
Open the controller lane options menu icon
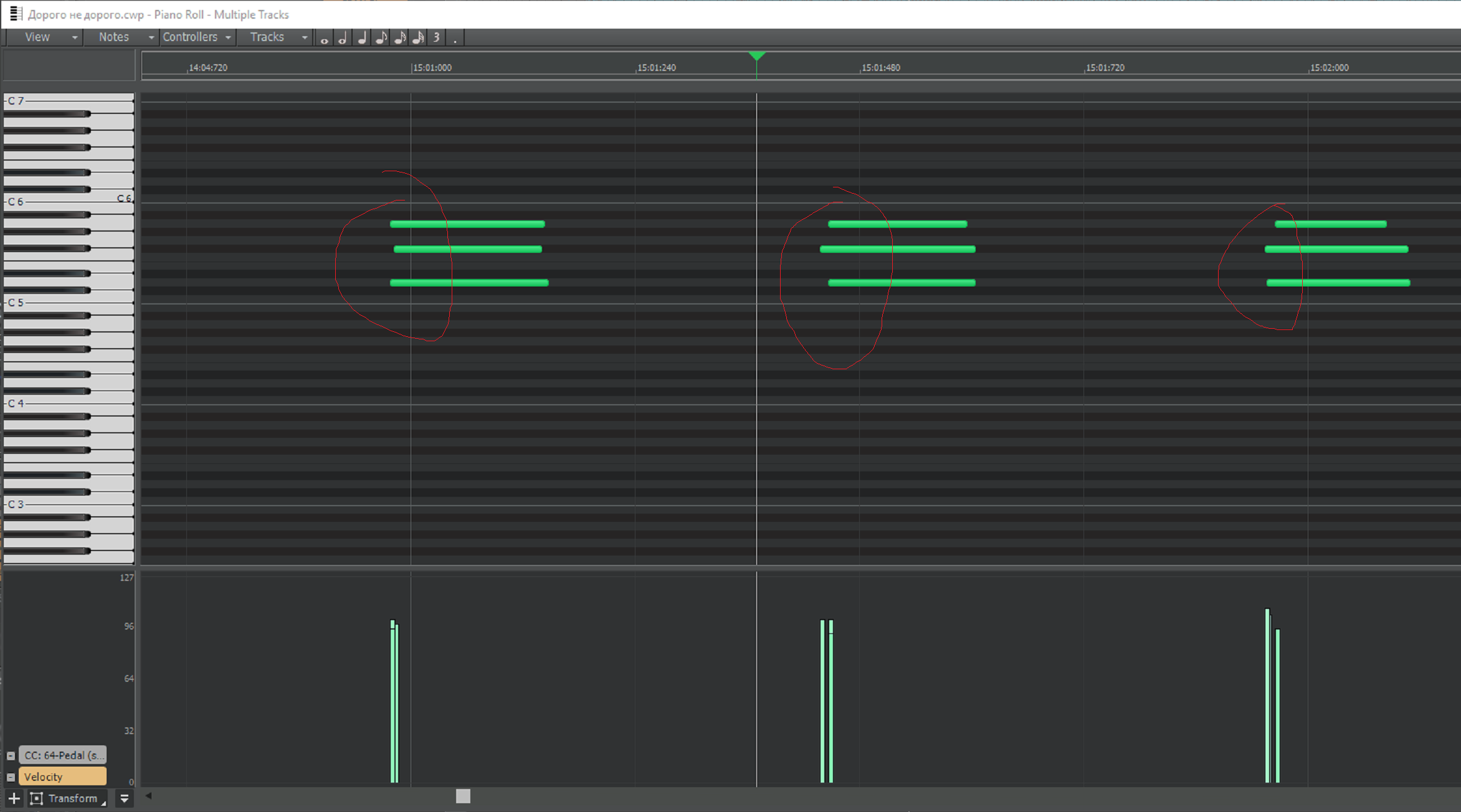click(124, 798)
